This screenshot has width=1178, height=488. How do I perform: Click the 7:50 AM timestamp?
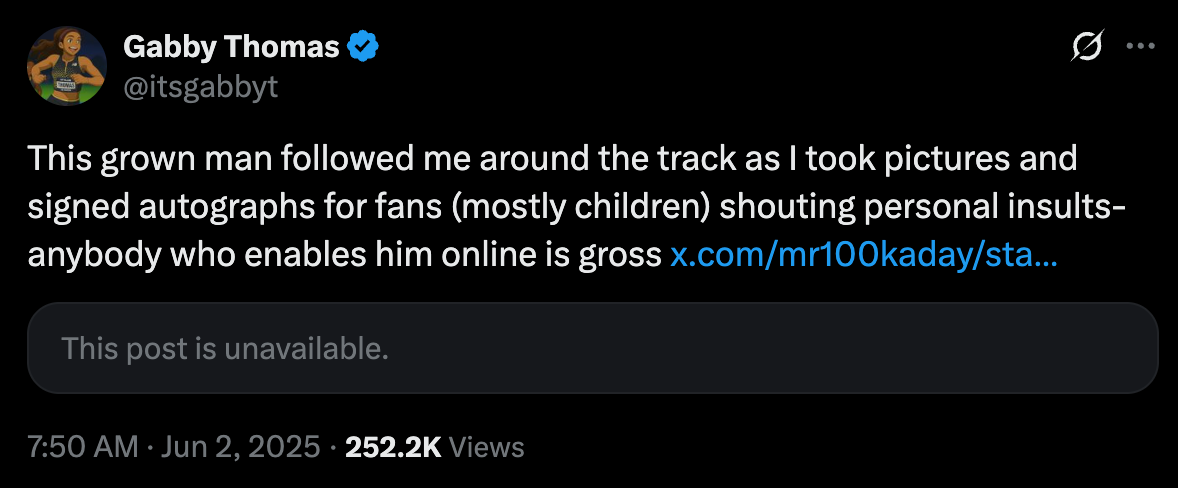click(x=82, y=447)
